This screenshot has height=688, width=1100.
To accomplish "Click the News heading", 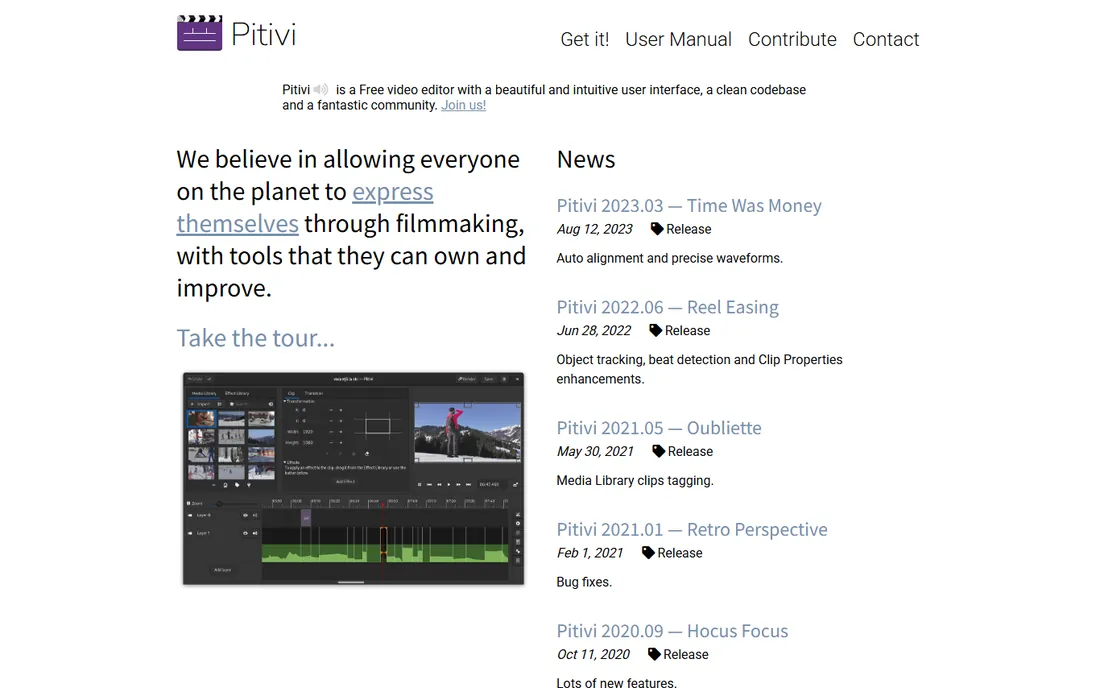I will click(x=586, y=159).
